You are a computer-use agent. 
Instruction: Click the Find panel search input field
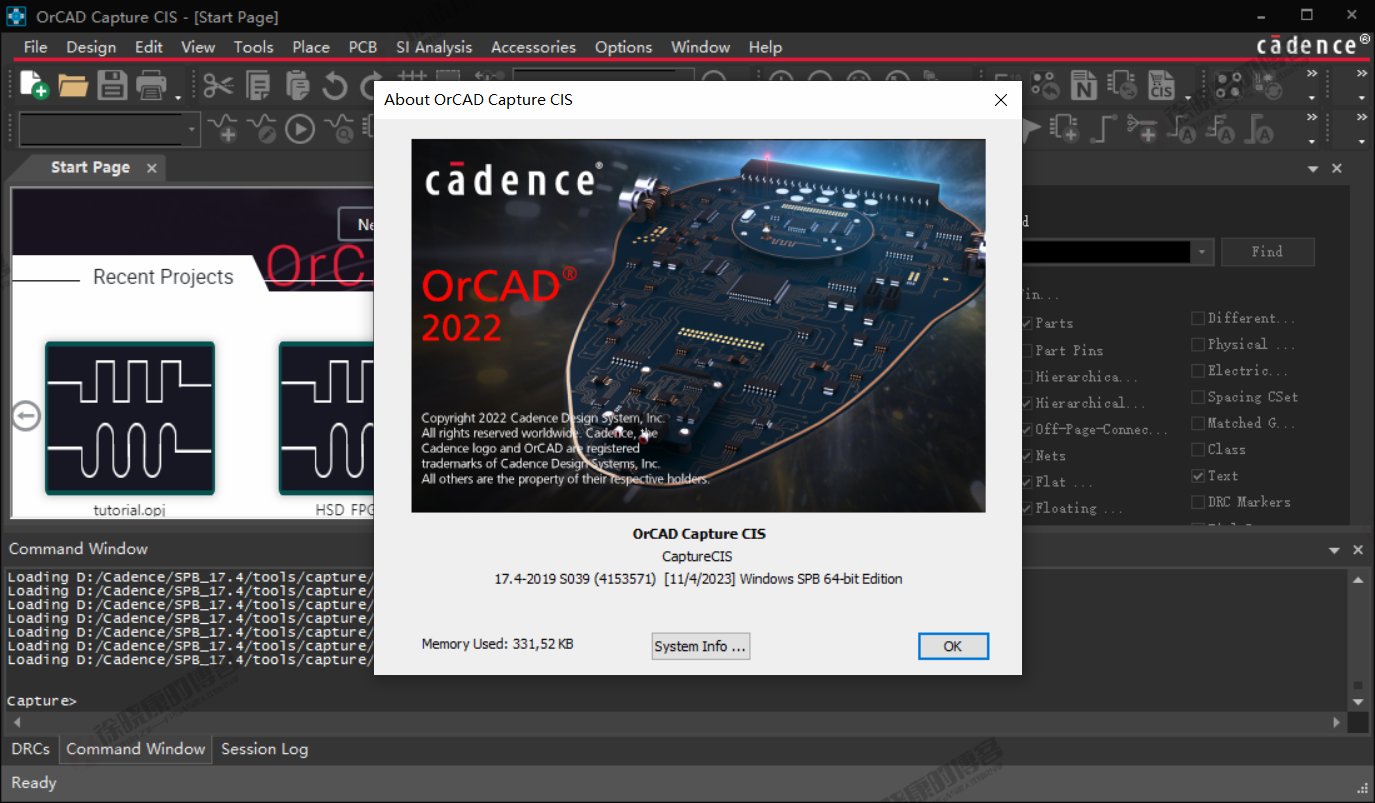click(x=1106, y=252)
